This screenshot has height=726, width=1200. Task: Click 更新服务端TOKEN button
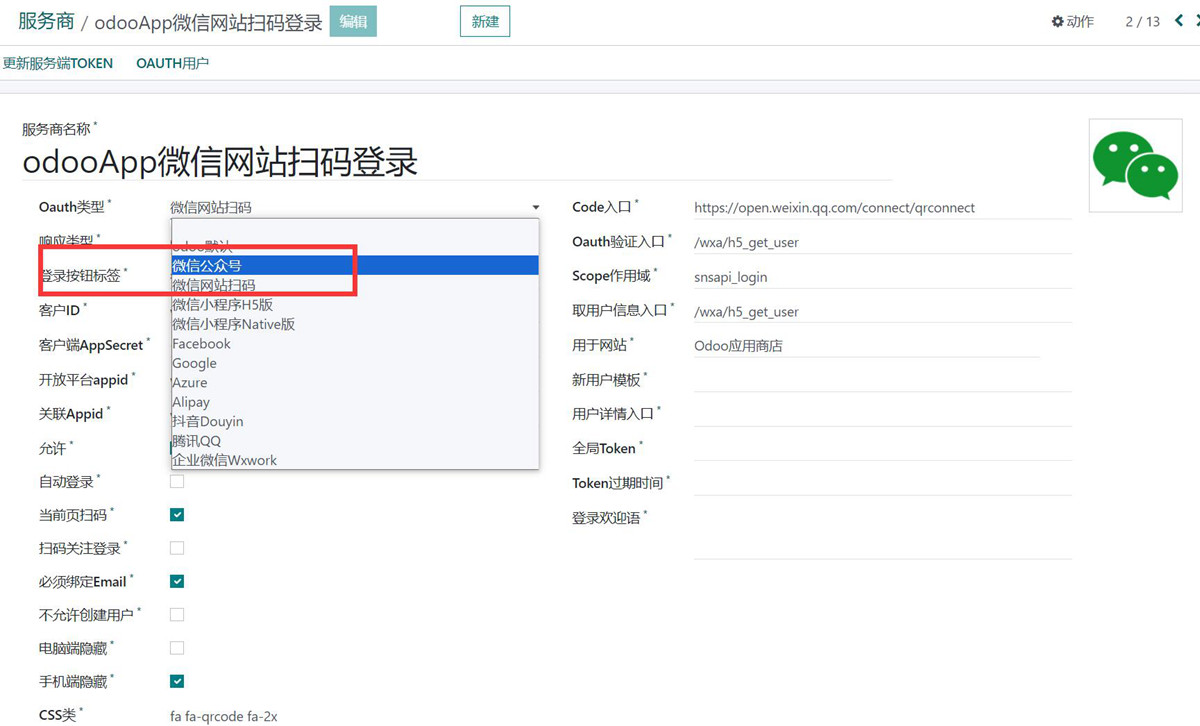58,63
